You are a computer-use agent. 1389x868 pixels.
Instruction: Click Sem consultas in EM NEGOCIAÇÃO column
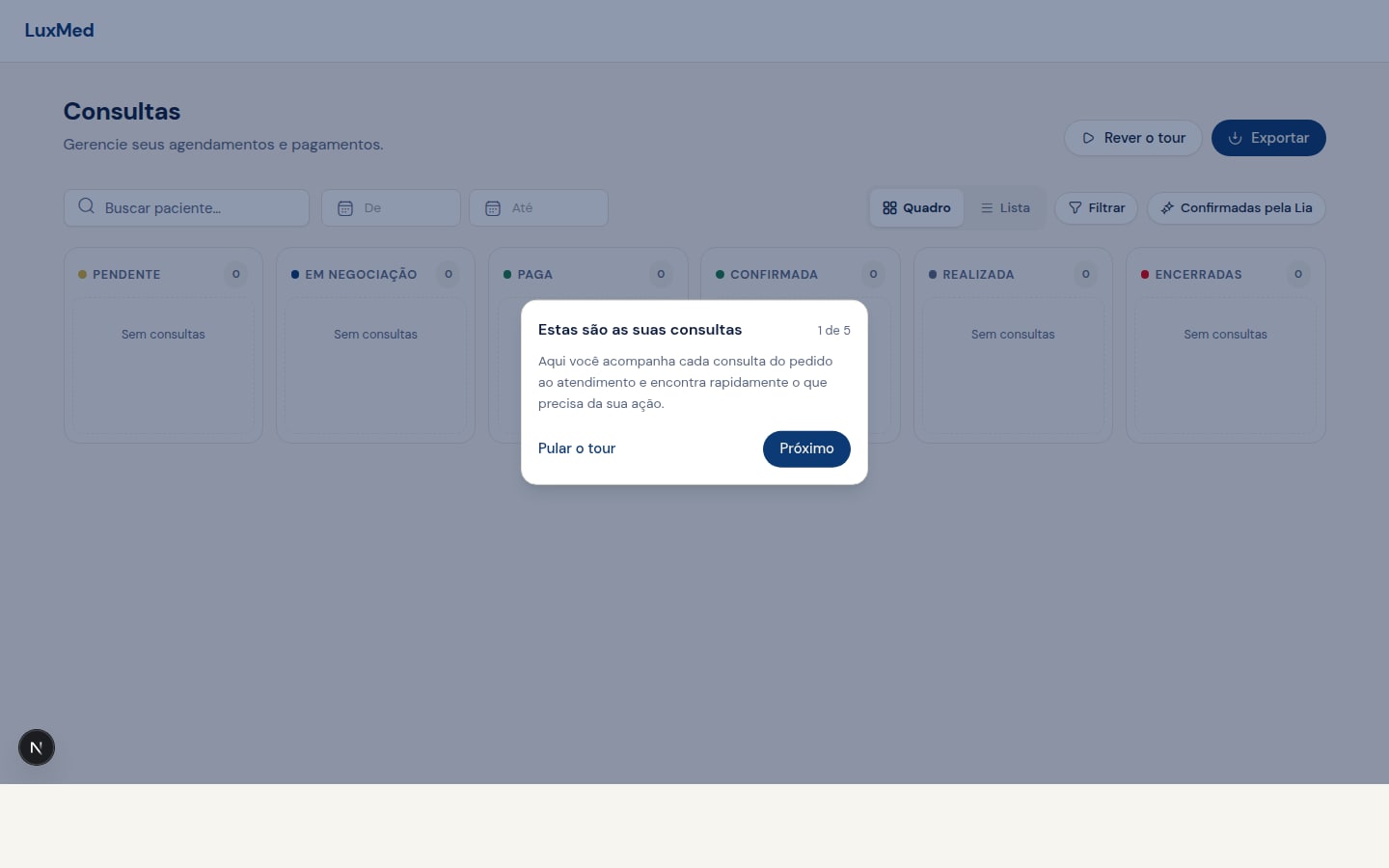coord(375,335)
